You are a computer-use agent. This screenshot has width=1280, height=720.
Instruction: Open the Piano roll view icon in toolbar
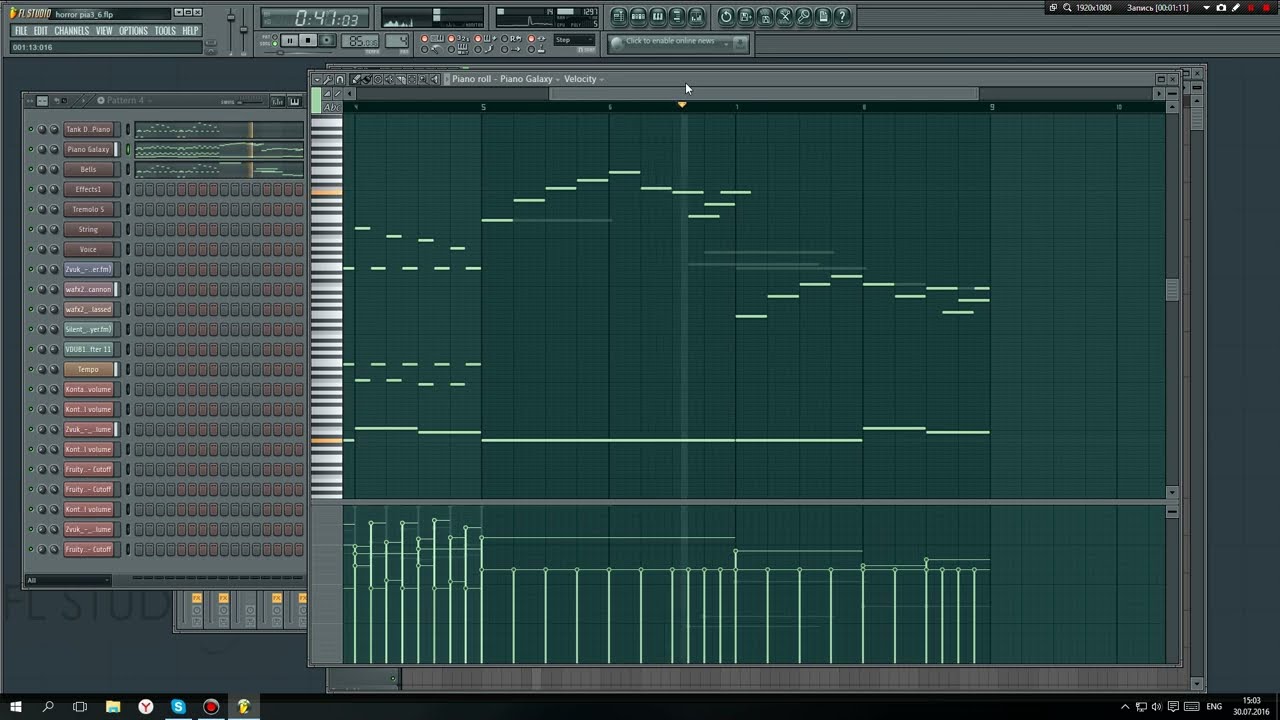click(x=657, y=16)
